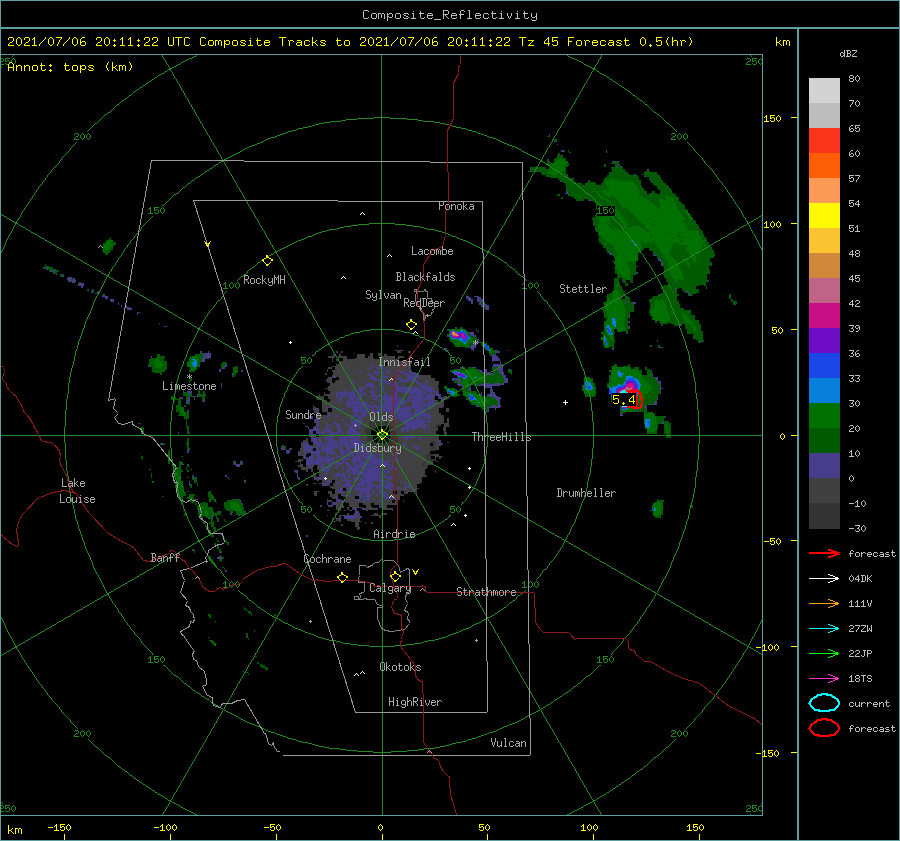This screenshot has height=841, width=900.
Task: Click the Drumheller town label
Action: [x=586, y=493]
